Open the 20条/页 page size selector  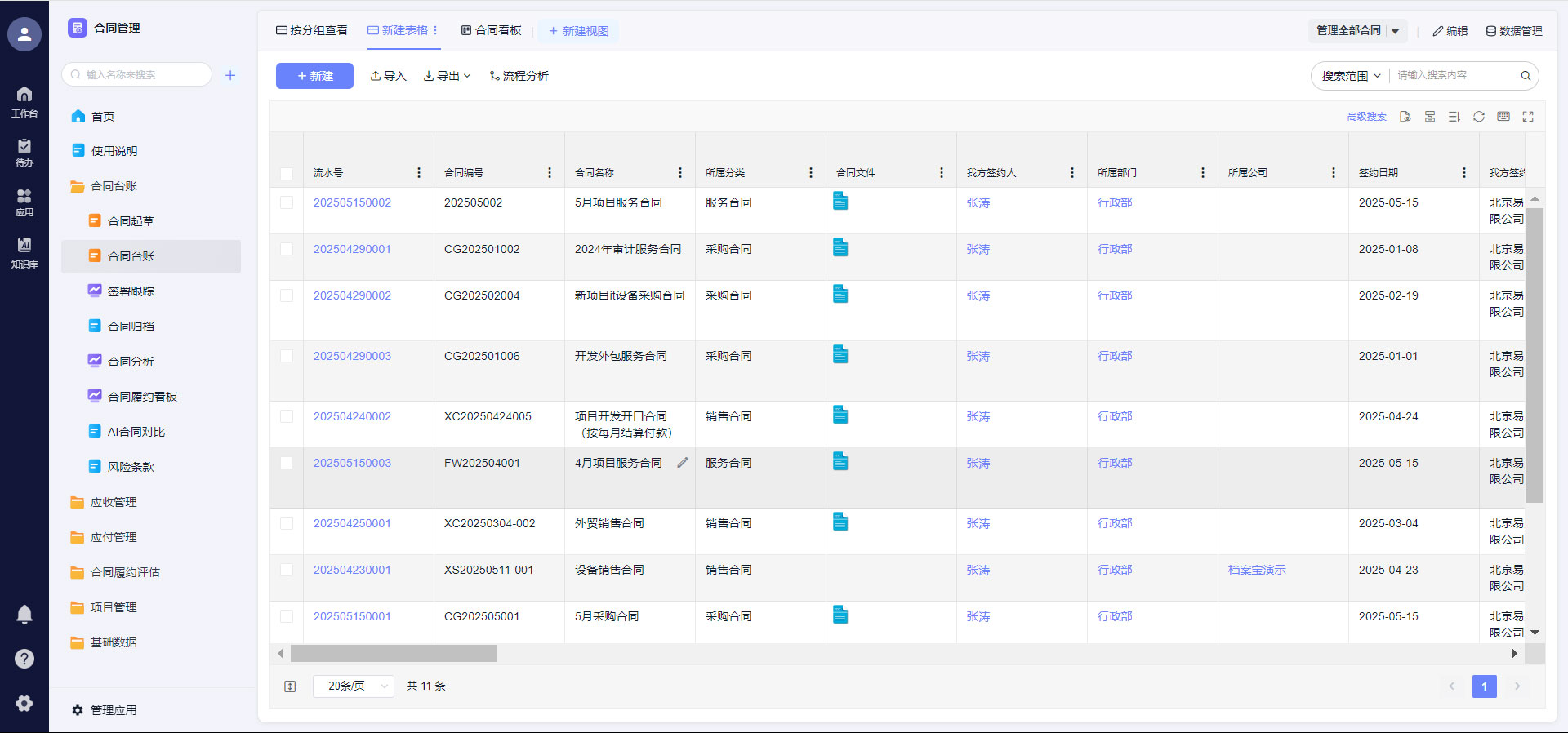pos(354,686)
